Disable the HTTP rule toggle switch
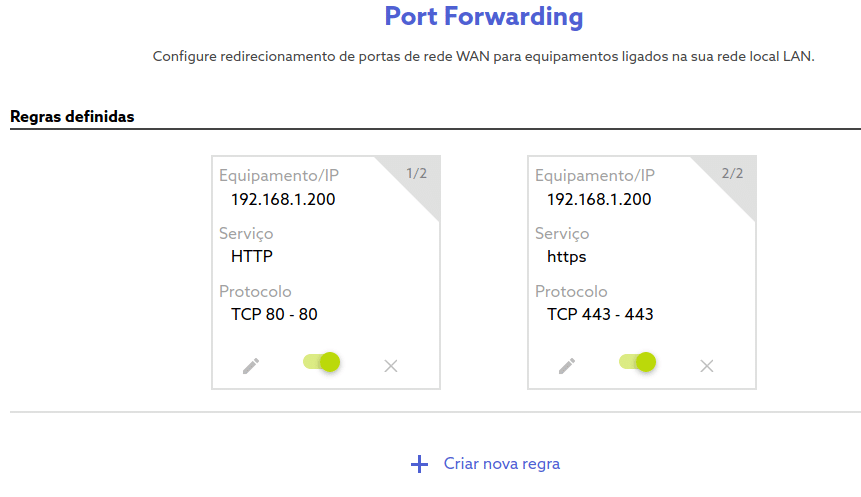The image size is (861, 497). 322,362
